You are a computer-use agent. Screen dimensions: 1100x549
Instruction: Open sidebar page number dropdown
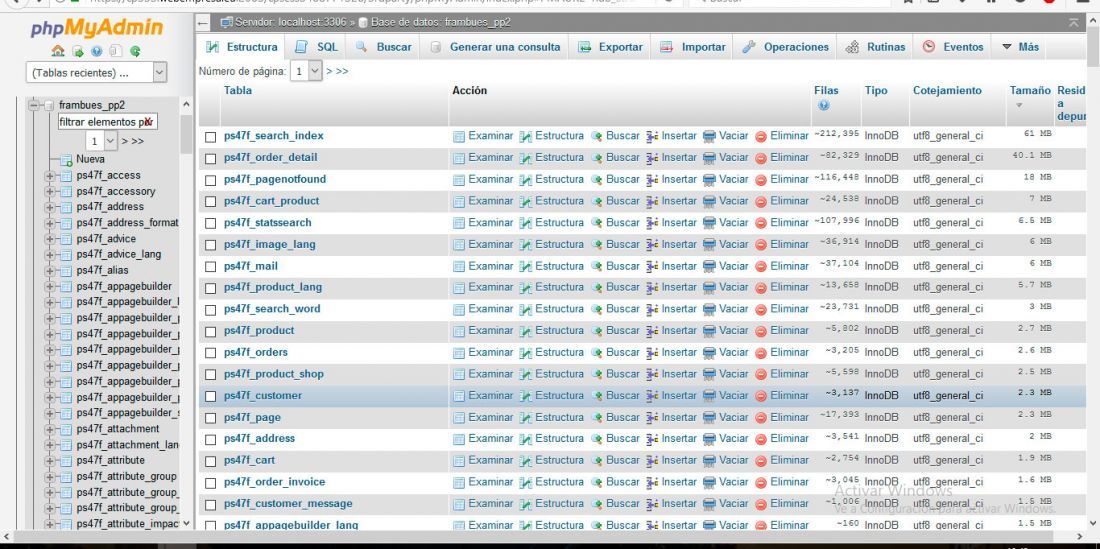(x=102, y=141)
